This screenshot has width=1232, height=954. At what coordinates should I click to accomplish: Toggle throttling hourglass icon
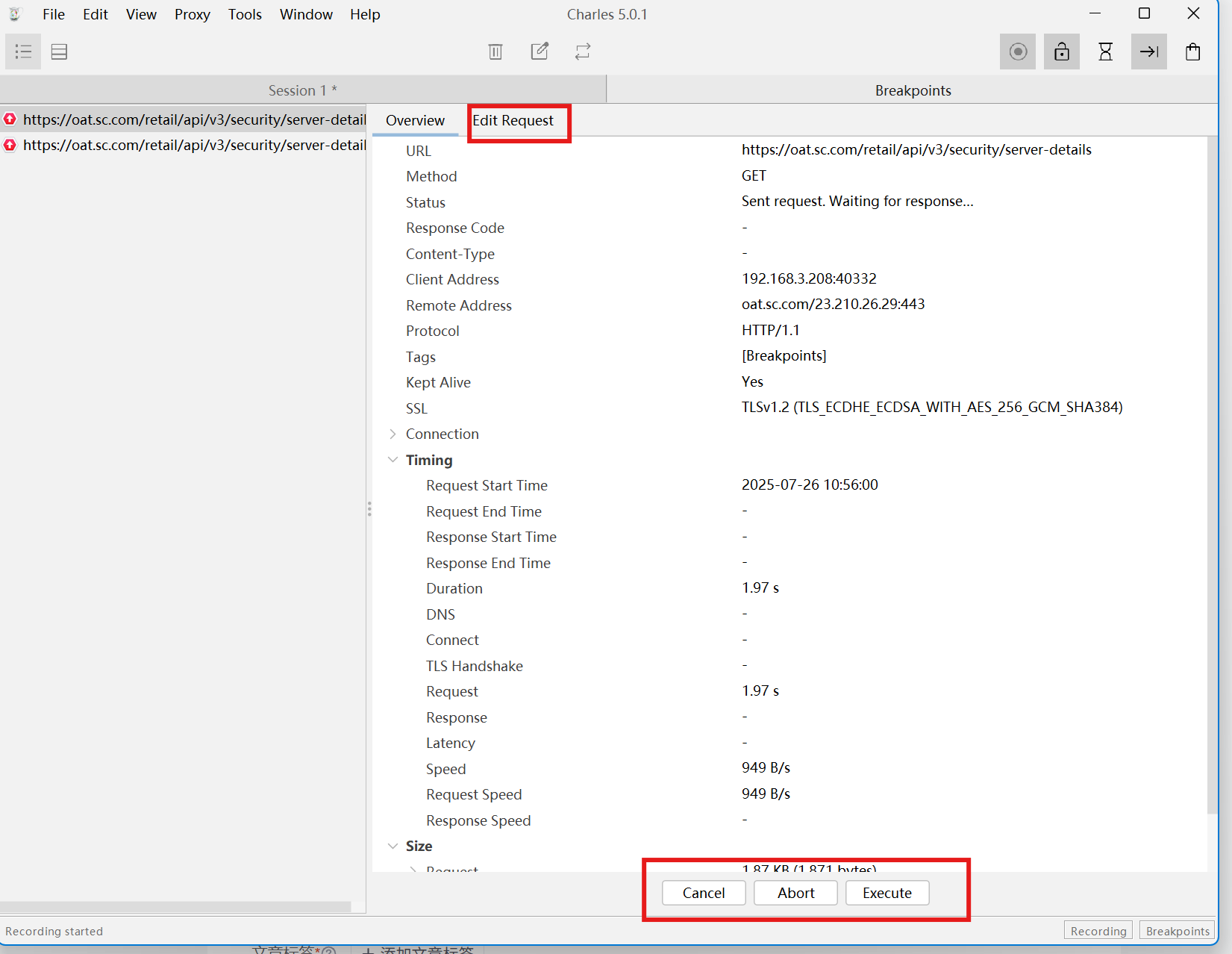tap(1106, 52)
